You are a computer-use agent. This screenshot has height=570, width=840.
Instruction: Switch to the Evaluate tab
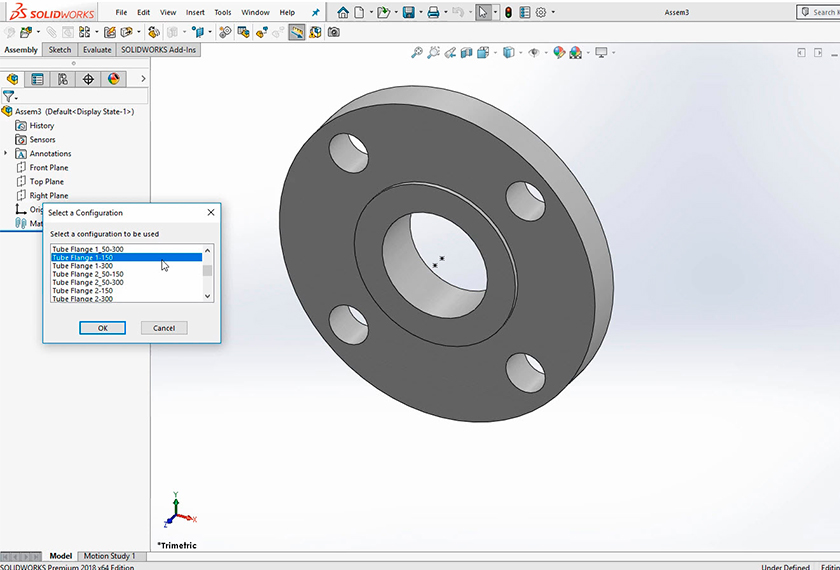(97, 49)
